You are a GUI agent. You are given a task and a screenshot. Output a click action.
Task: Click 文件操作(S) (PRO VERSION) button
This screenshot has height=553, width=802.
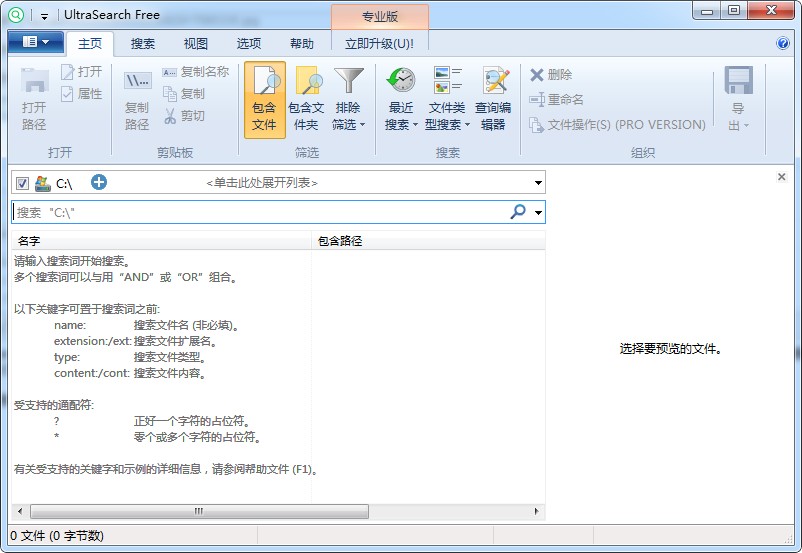tap(617, 124)
